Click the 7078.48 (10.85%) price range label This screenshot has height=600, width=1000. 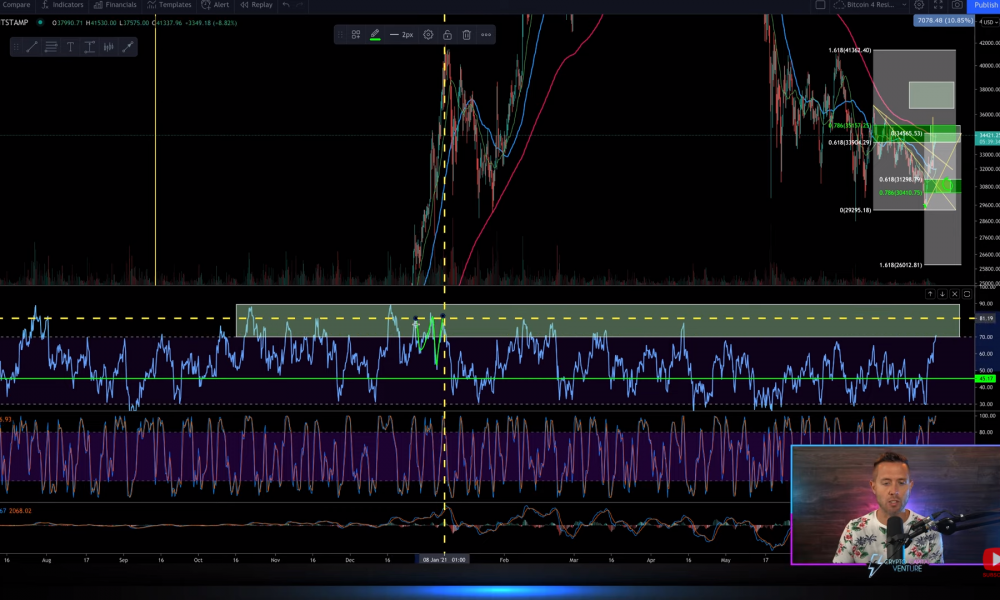pyautogui.click(x=944, y=20)
